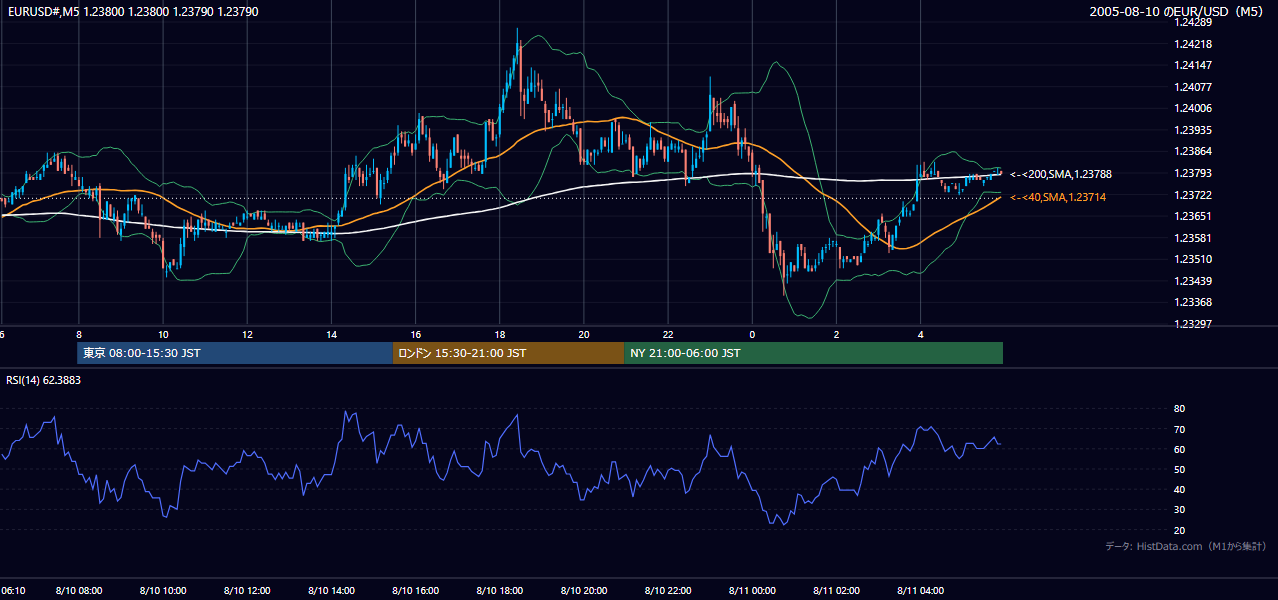Select the 東京 08:00-15:30 JST session bar
This screenshot has width=1278, height=600.
point(235,353)
